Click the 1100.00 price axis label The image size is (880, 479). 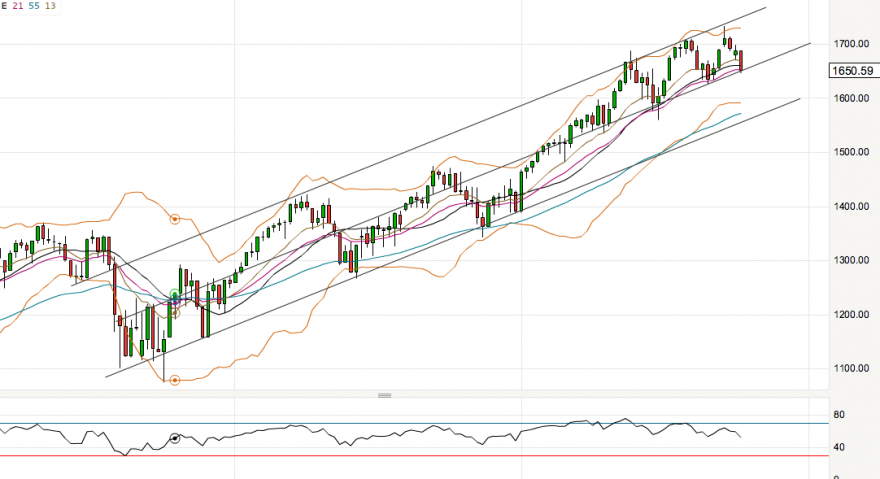[x=851, y=368]
